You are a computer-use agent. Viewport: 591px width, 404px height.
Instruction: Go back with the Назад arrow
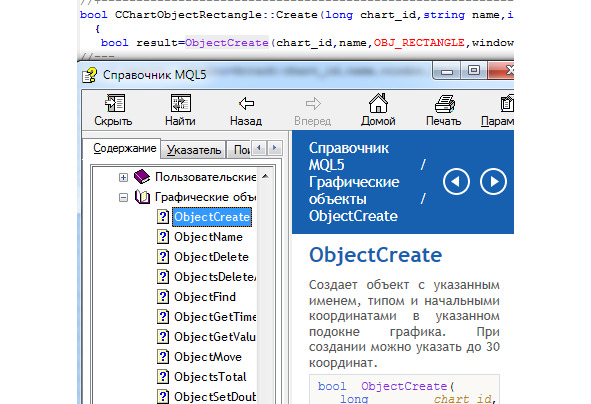coord(247,103)
